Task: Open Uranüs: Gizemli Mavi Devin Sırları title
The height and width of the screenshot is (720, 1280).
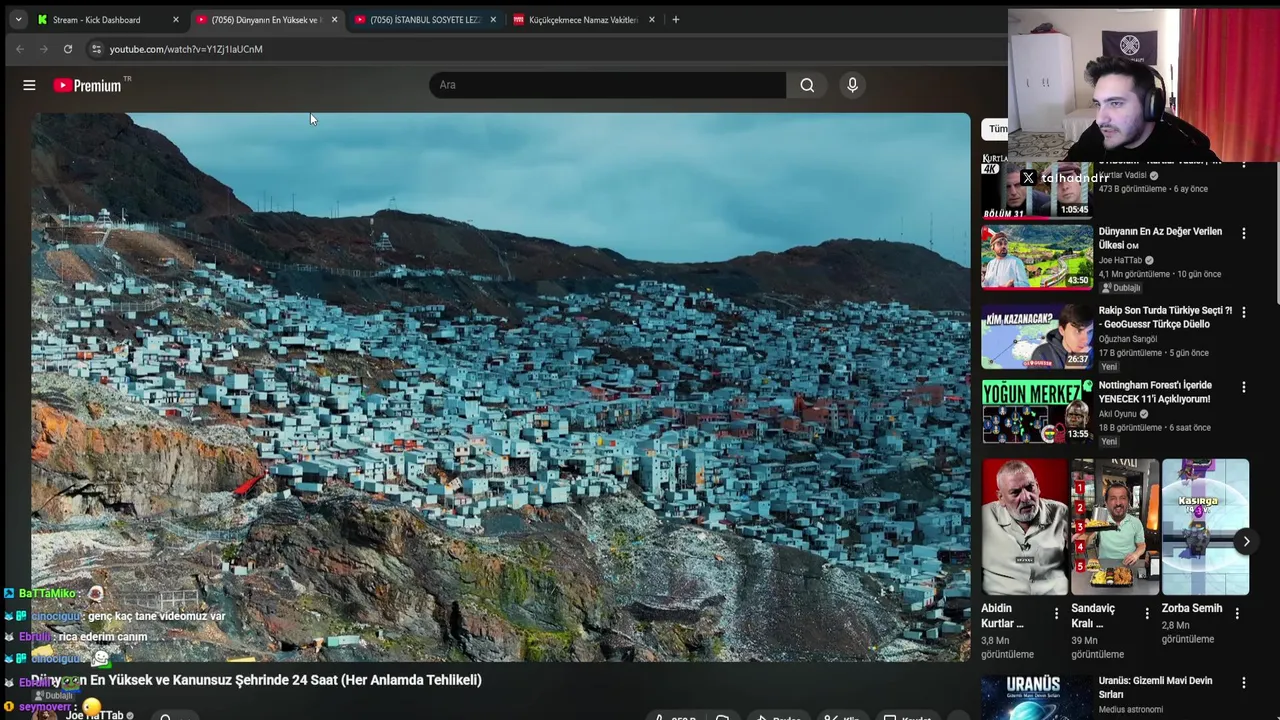Action: tap(1155, 687)
